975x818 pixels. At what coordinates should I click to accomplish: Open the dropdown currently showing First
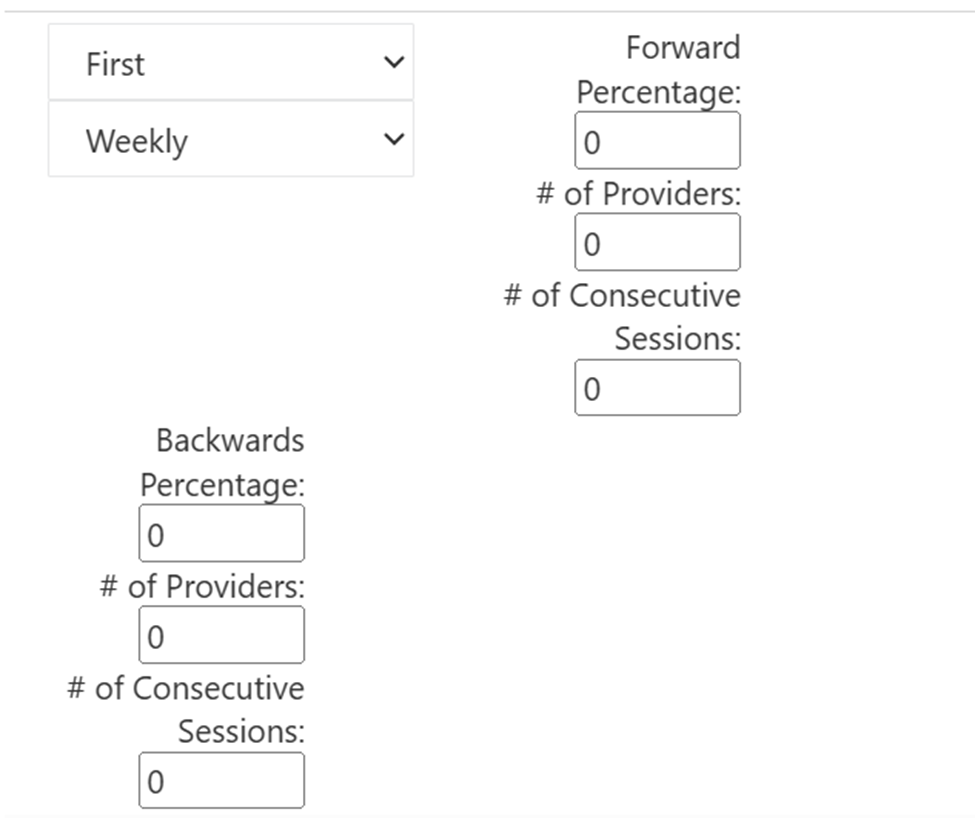coord(231,62)
